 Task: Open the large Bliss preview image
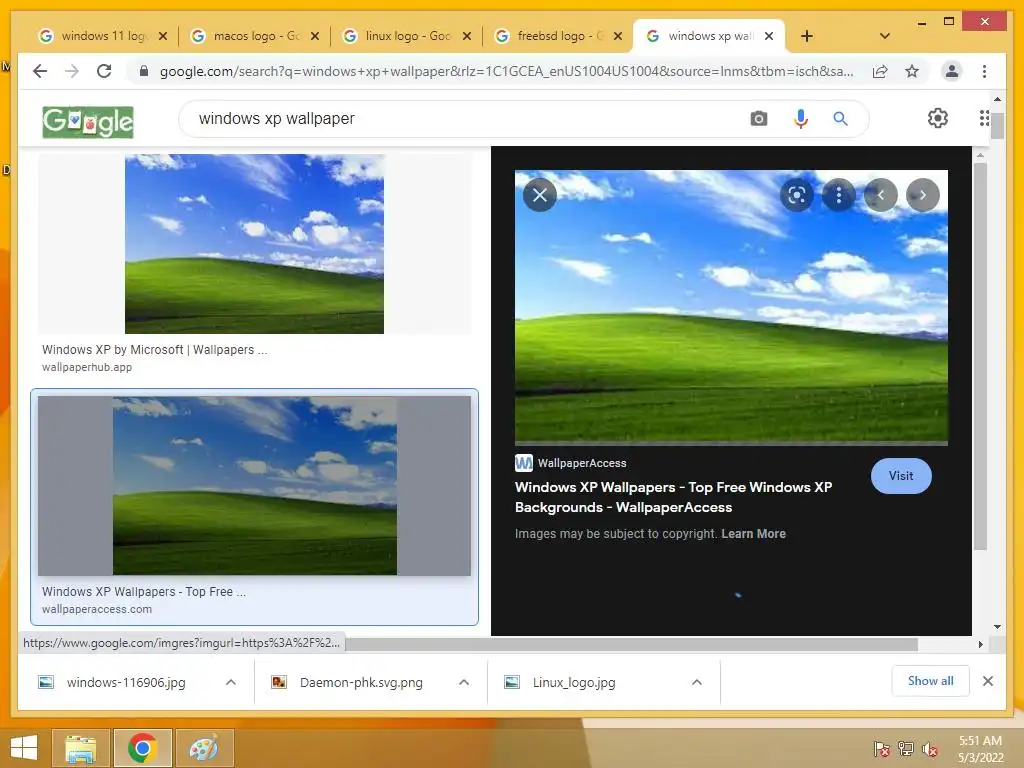click(x=731, y=307)
